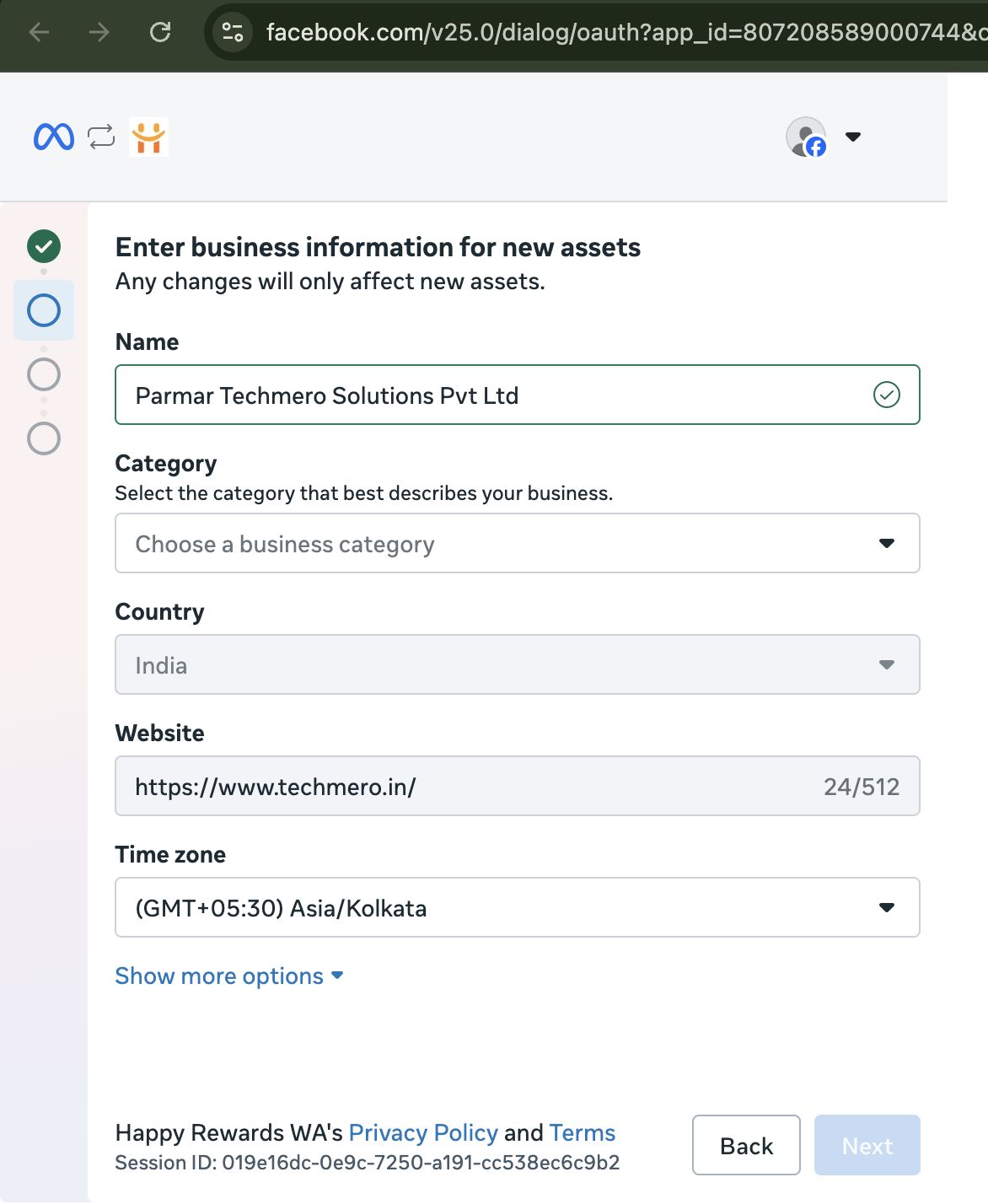Click the swap arrows icon beside Meta logo
Screen dimensions: 988x1204
click(101, 137)
